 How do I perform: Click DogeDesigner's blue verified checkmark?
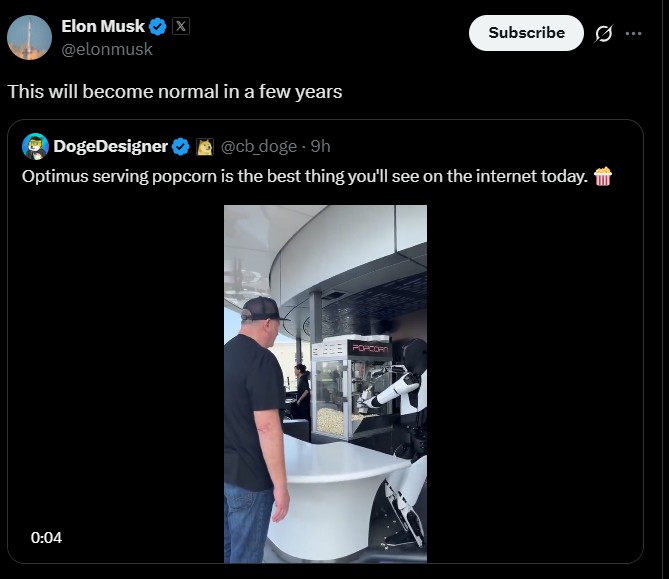pyautogui.click(x=181, y=147)
